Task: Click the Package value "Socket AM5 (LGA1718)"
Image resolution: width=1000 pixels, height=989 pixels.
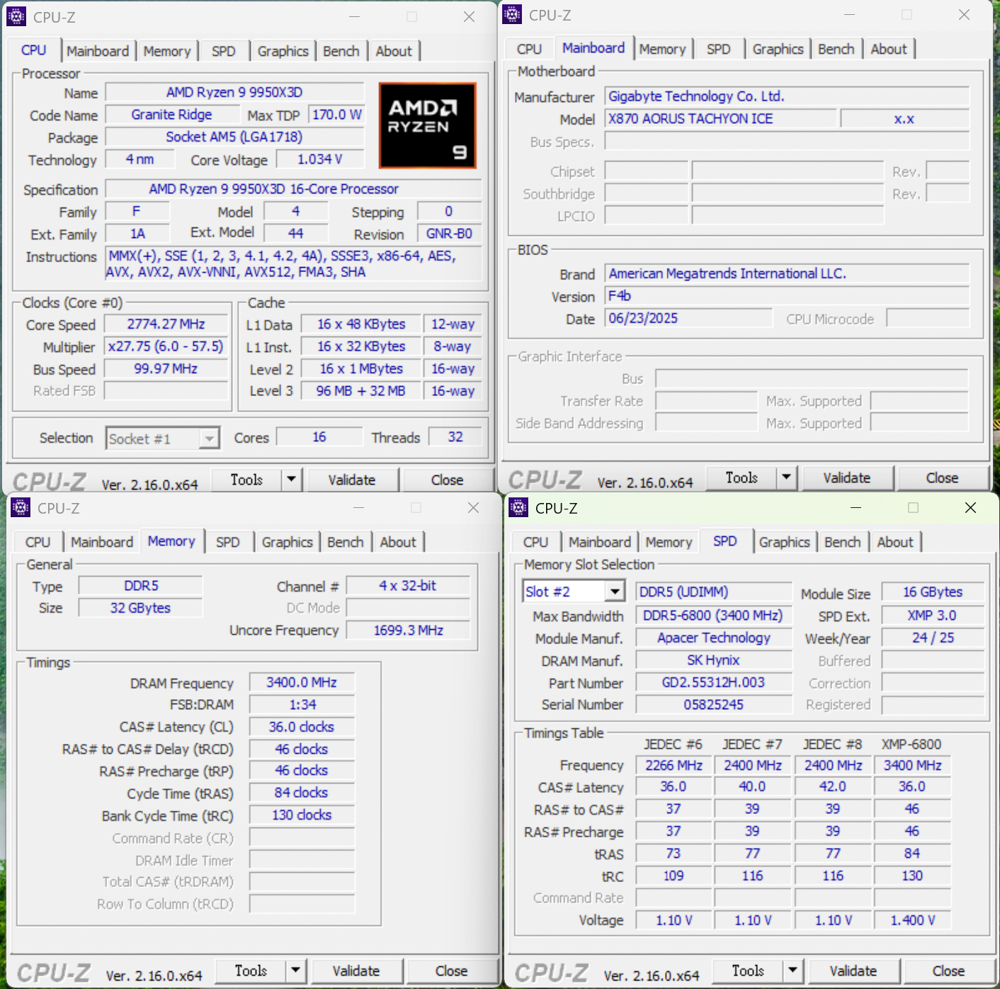Action: 235,137
